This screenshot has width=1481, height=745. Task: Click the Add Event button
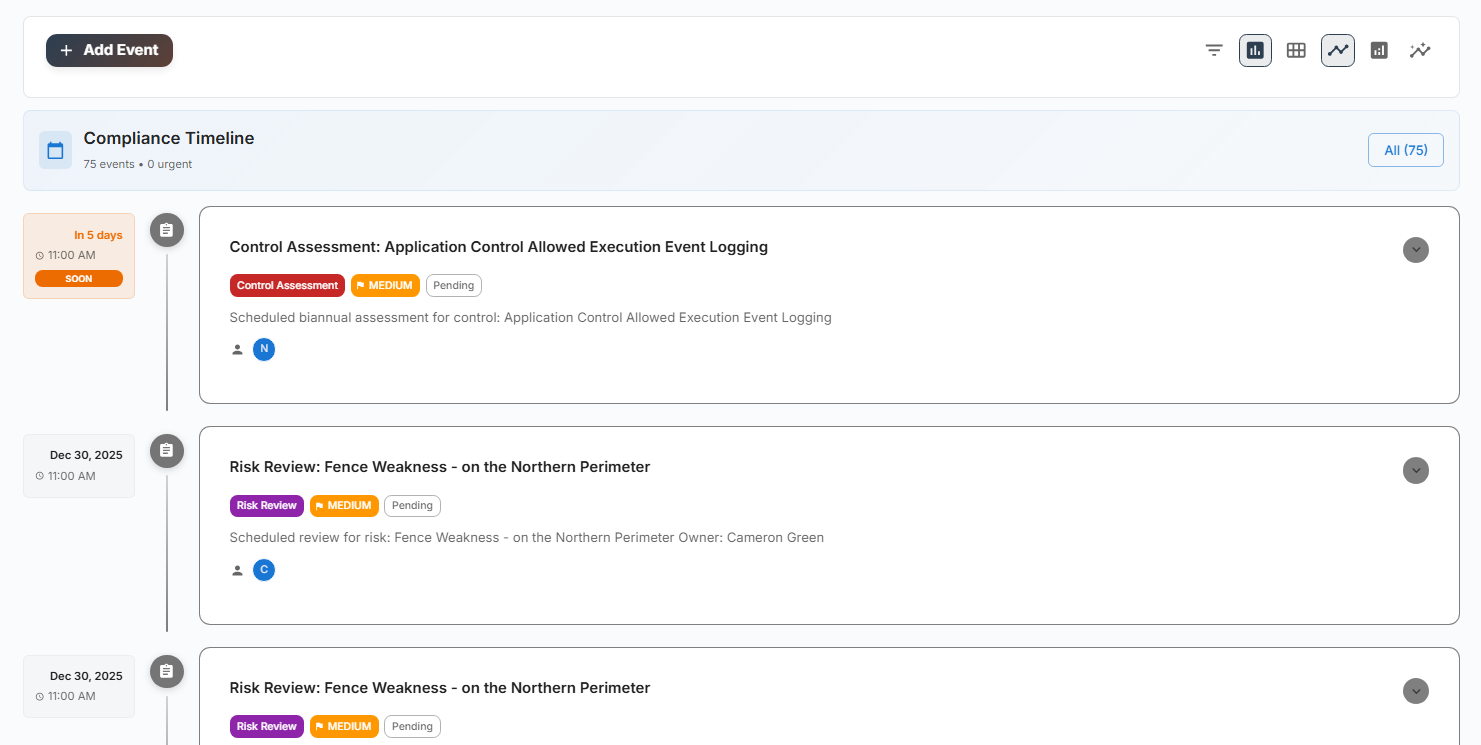coord(109,50)
